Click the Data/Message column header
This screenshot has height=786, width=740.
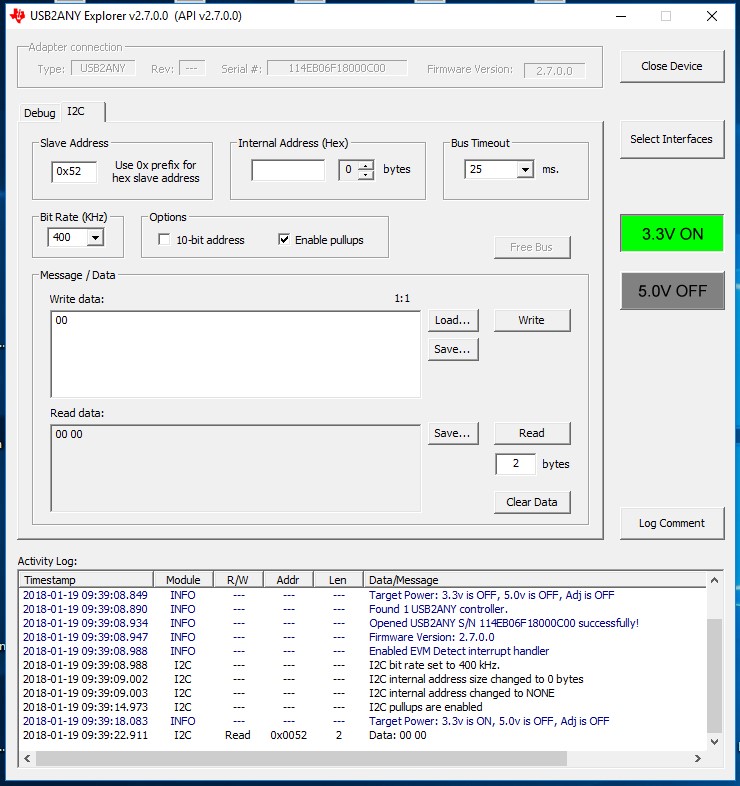pos(534,580)
